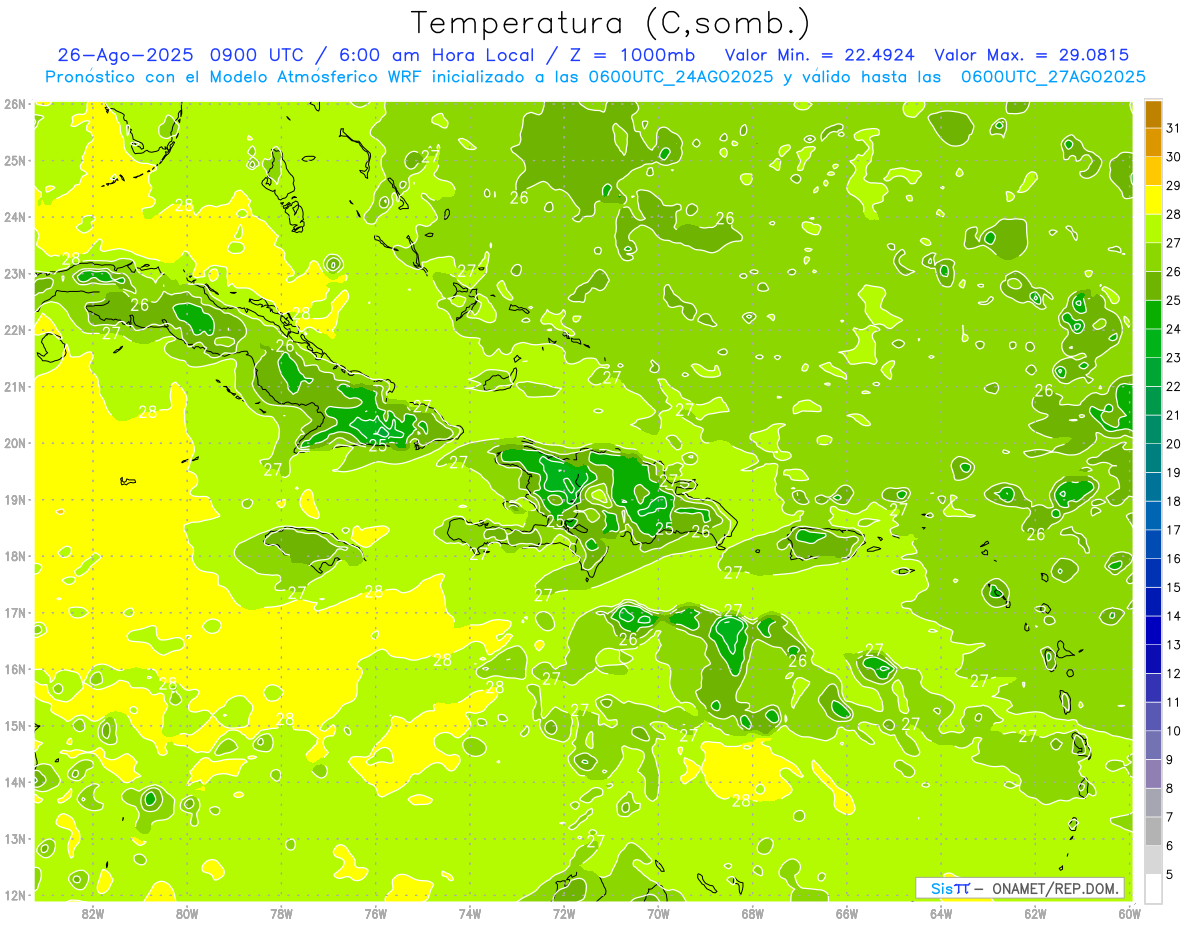Screen dimensions: 1200x927
Task: Pick the green swatch between 26 and 27
Action: click(1153, 257)
